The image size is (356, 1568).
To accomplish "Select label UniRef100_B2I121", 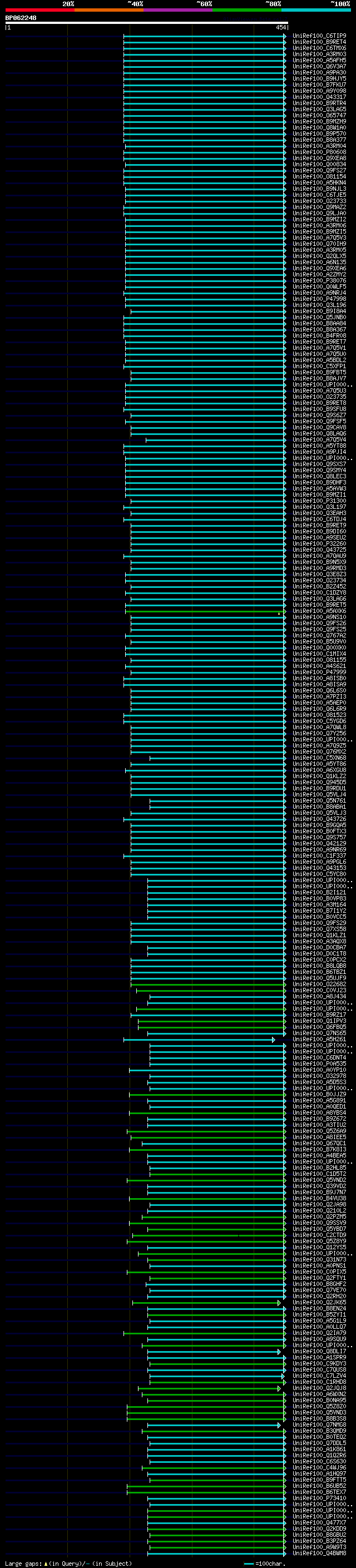I will click(319, 892).
